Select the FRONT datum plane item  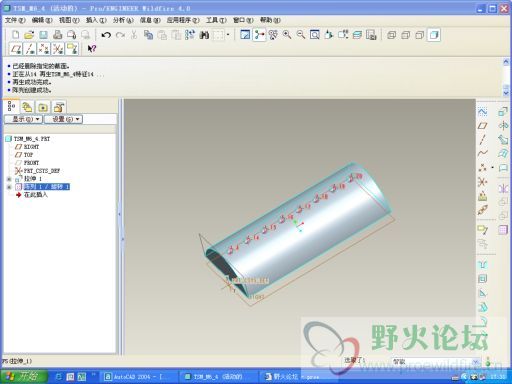[x=31, y=163]
